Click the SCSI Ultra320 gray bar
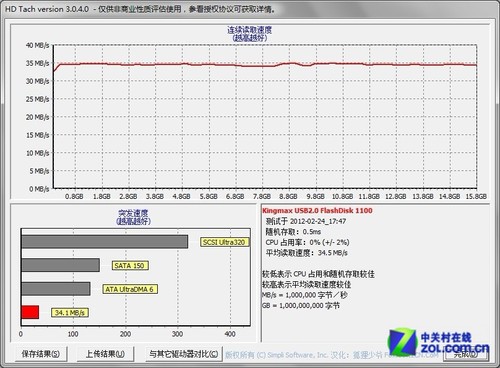This screenshot has width=500, height=368. (105, 242)
